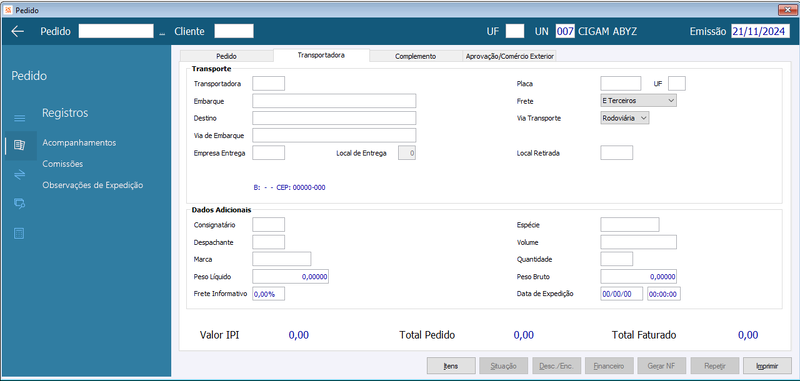Click the calculator icon in sidebar
Image resolution: width=800 pixels, height=381 pixels.
(x=19, y=234)
